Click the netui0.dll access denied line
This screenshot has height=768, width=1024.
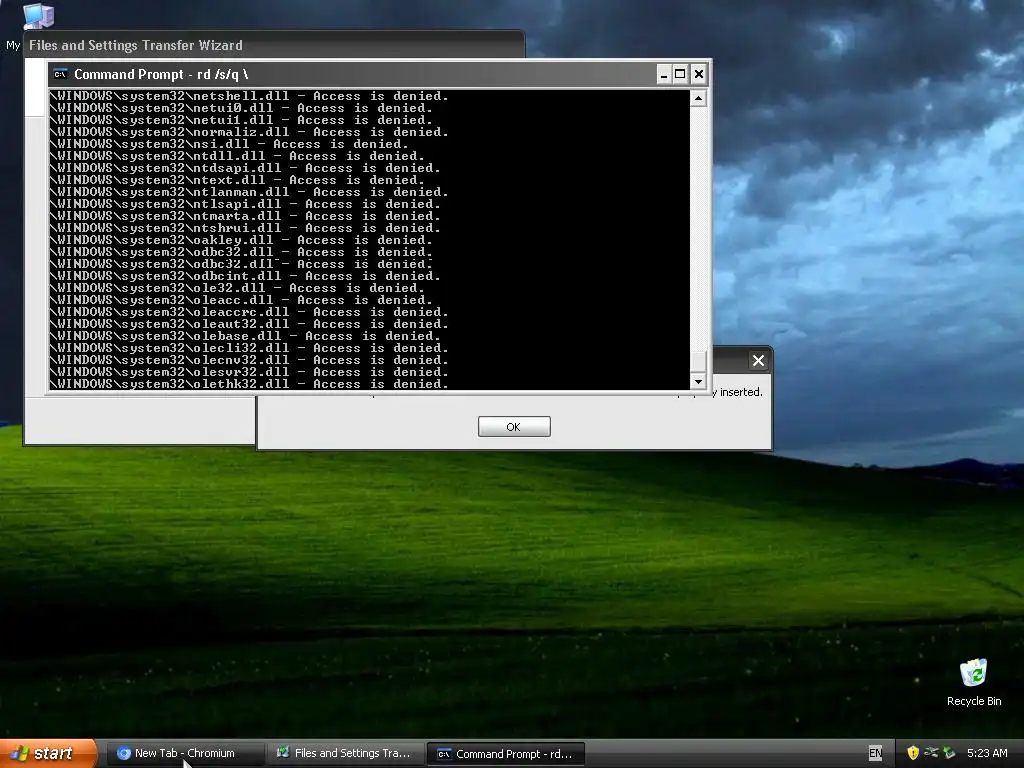coord(241,108)
